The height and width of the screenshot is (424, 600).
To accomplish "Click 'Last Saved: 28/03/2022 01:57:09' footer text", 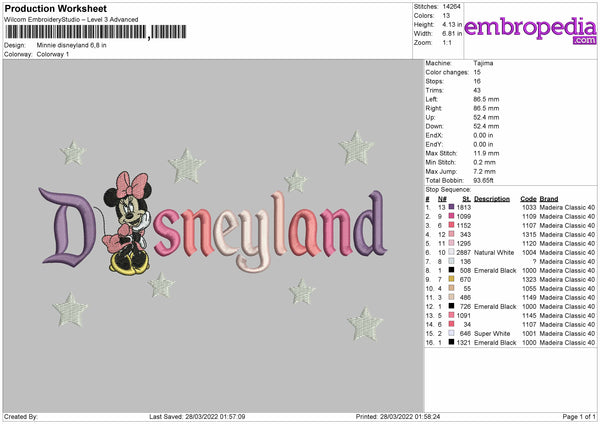I will pos(197,416).
